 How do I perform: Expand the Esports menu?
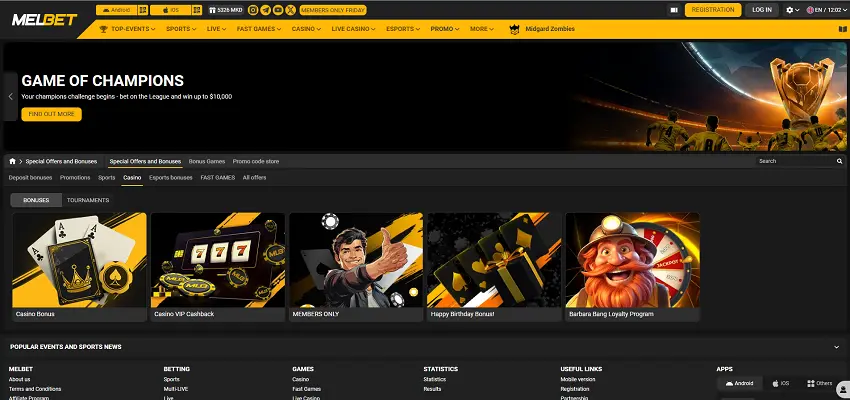[403, 29]
